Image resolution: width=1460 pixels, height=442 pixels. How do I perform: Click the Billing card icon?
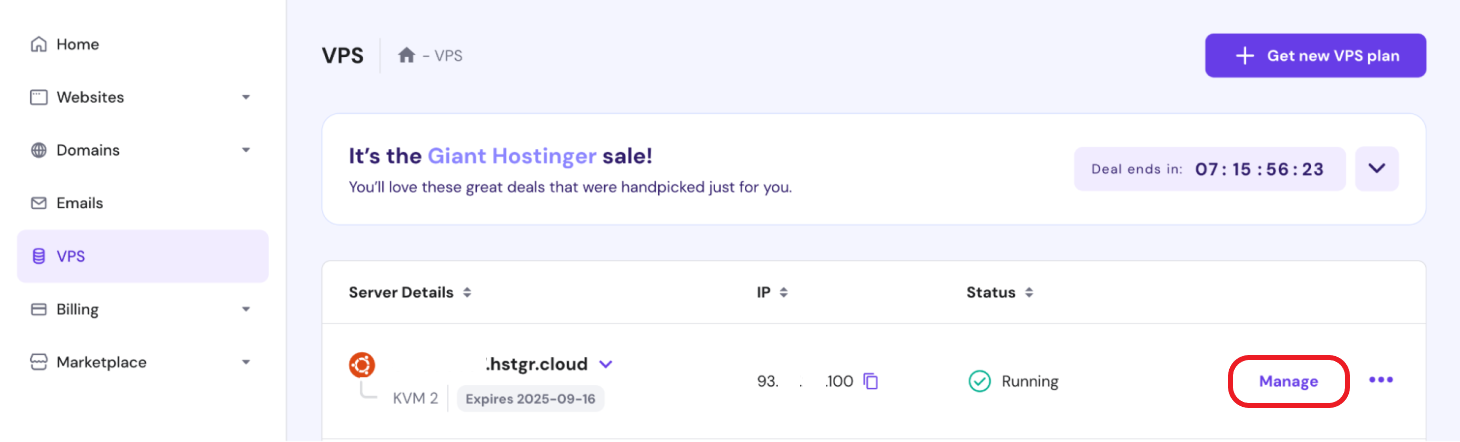coord(39,310)
